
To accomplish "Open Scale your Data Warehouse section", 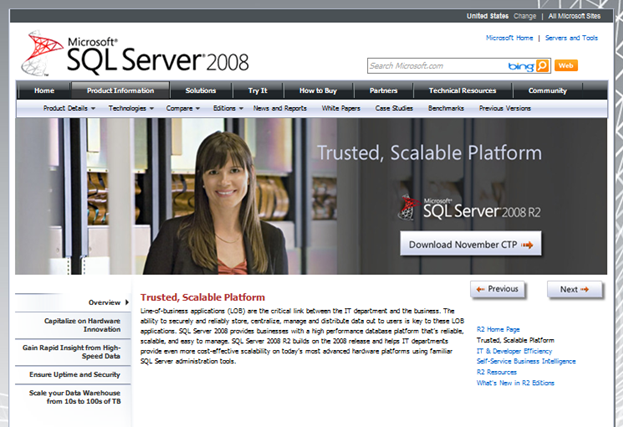I will pos(75,397).
